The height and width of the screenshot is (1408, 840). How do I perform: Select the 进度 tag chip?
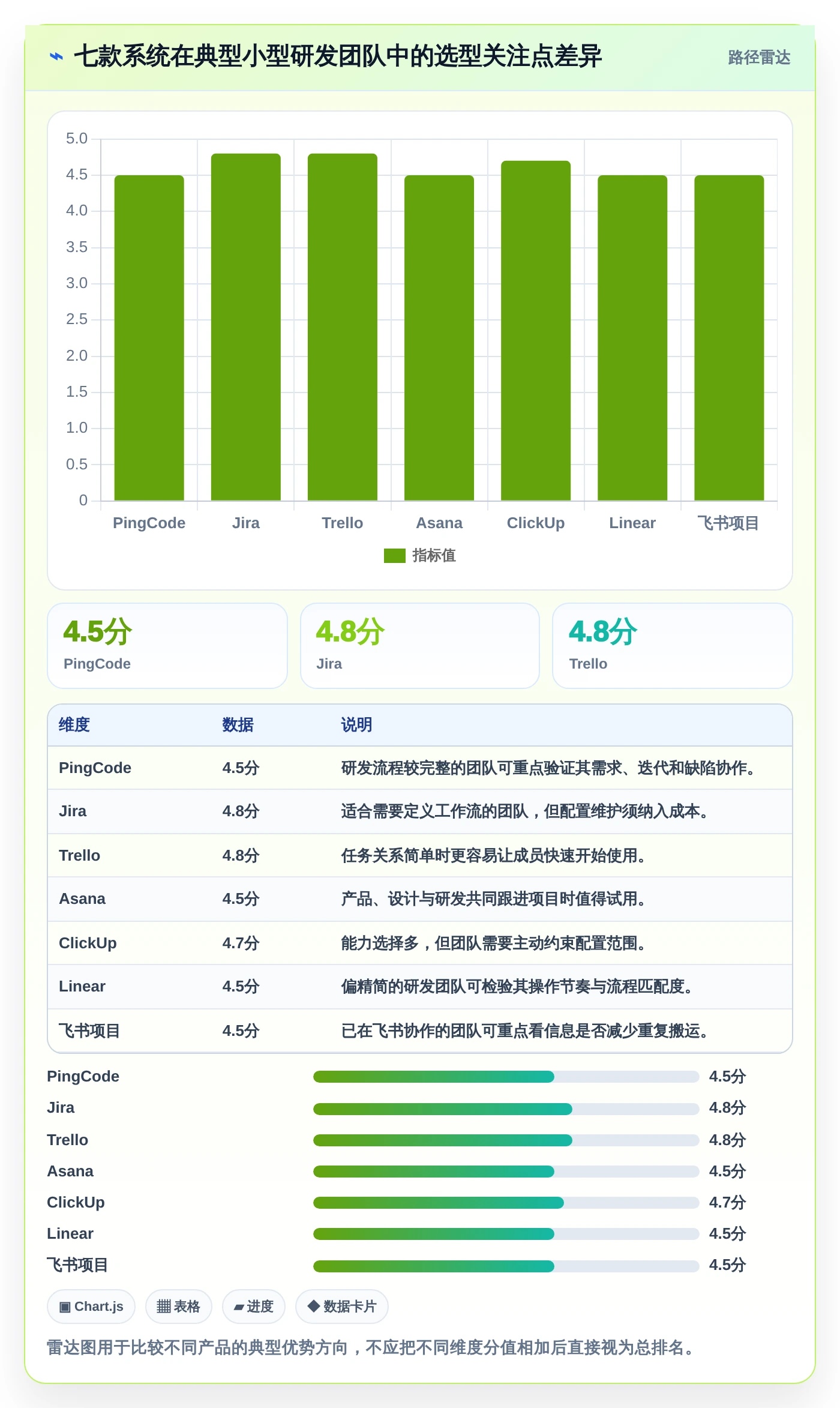pyautogui.click(x=254, y=1307)
